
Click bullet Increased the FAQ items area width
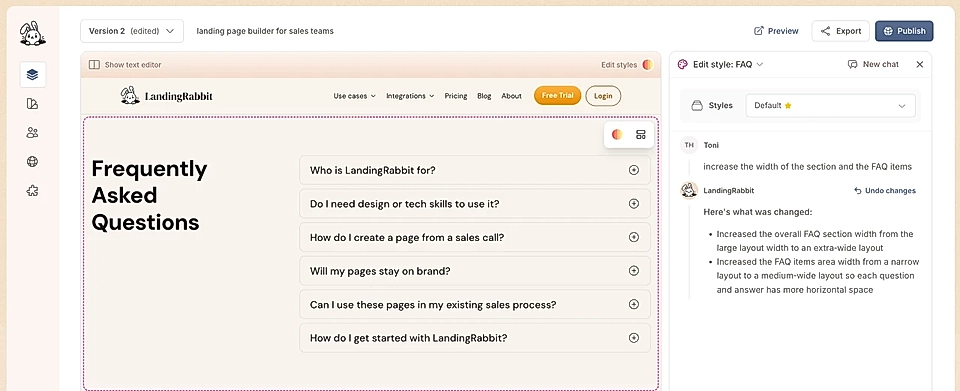click(x=818, y=276)
